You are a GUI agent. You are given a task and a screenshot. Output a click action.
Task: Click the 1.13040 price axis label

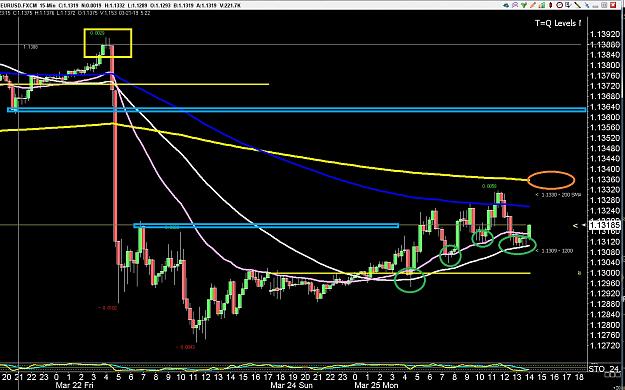tap(604, 262)
